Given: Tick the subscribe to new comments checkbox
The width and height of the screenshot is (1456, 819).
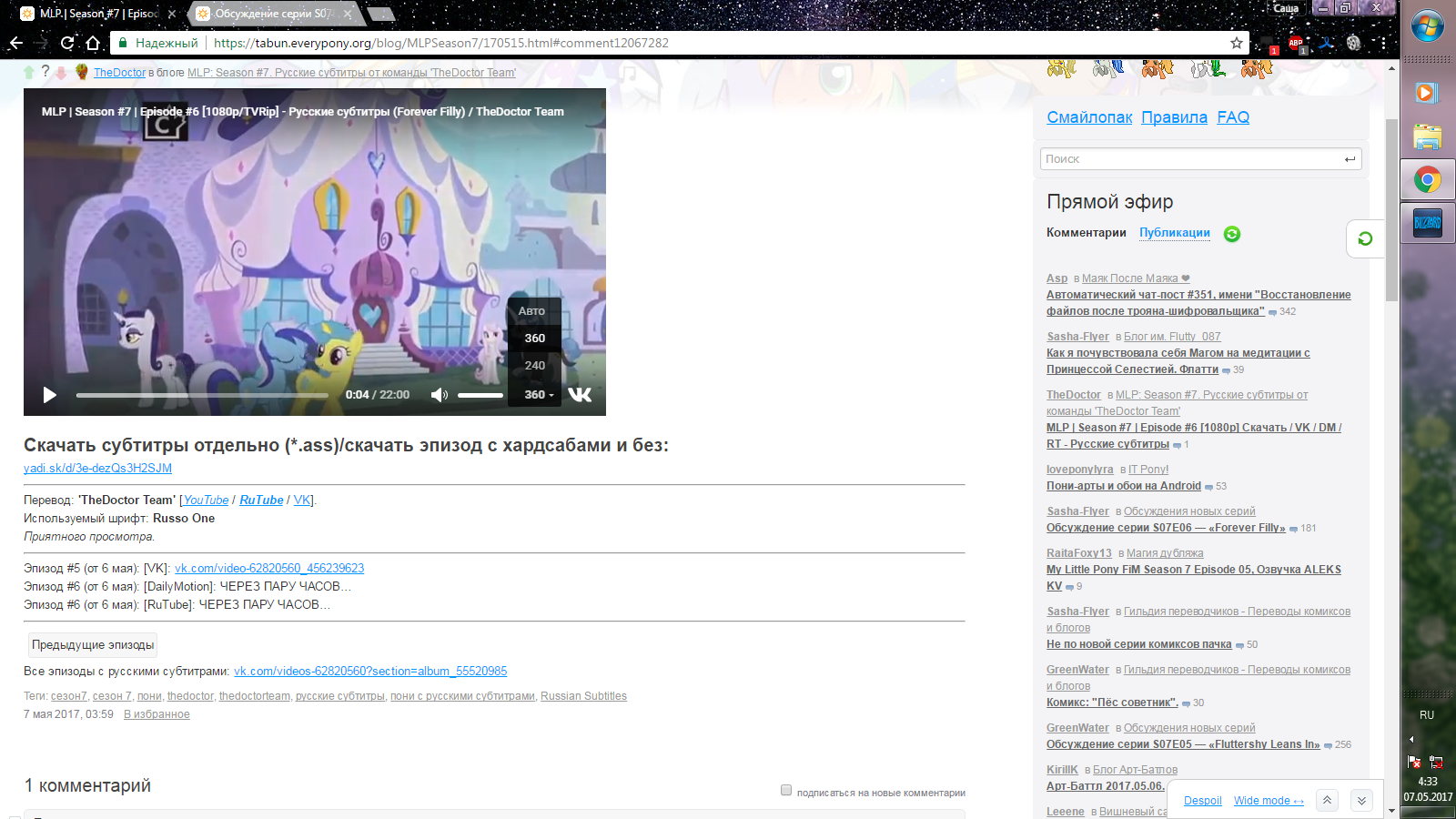Looking at the screenshot, I should point(786,790).
